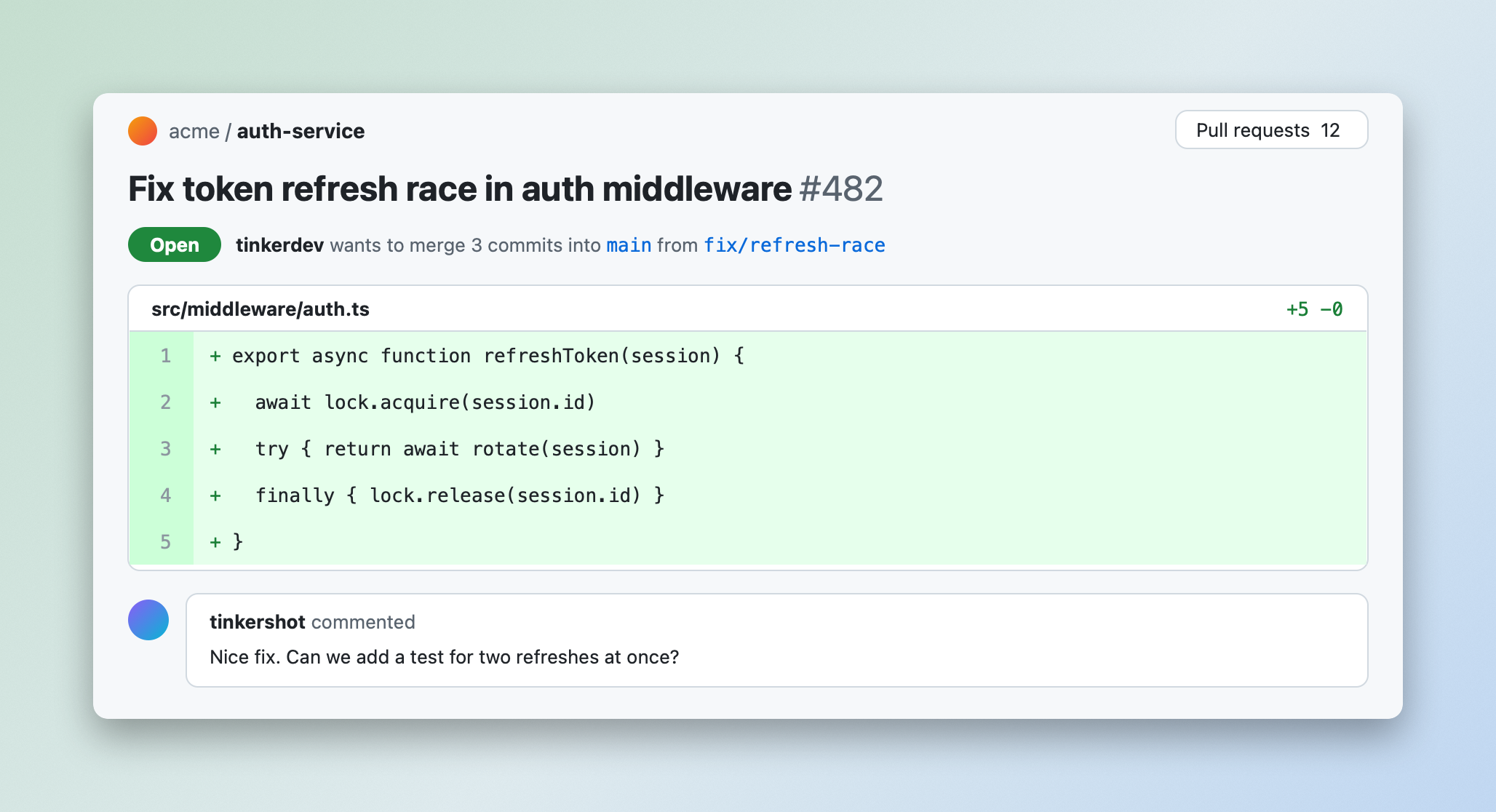Viewport: 1496px width, 812px height.
Task: Click the −0 deletions count
Action: coord(1332,309)
